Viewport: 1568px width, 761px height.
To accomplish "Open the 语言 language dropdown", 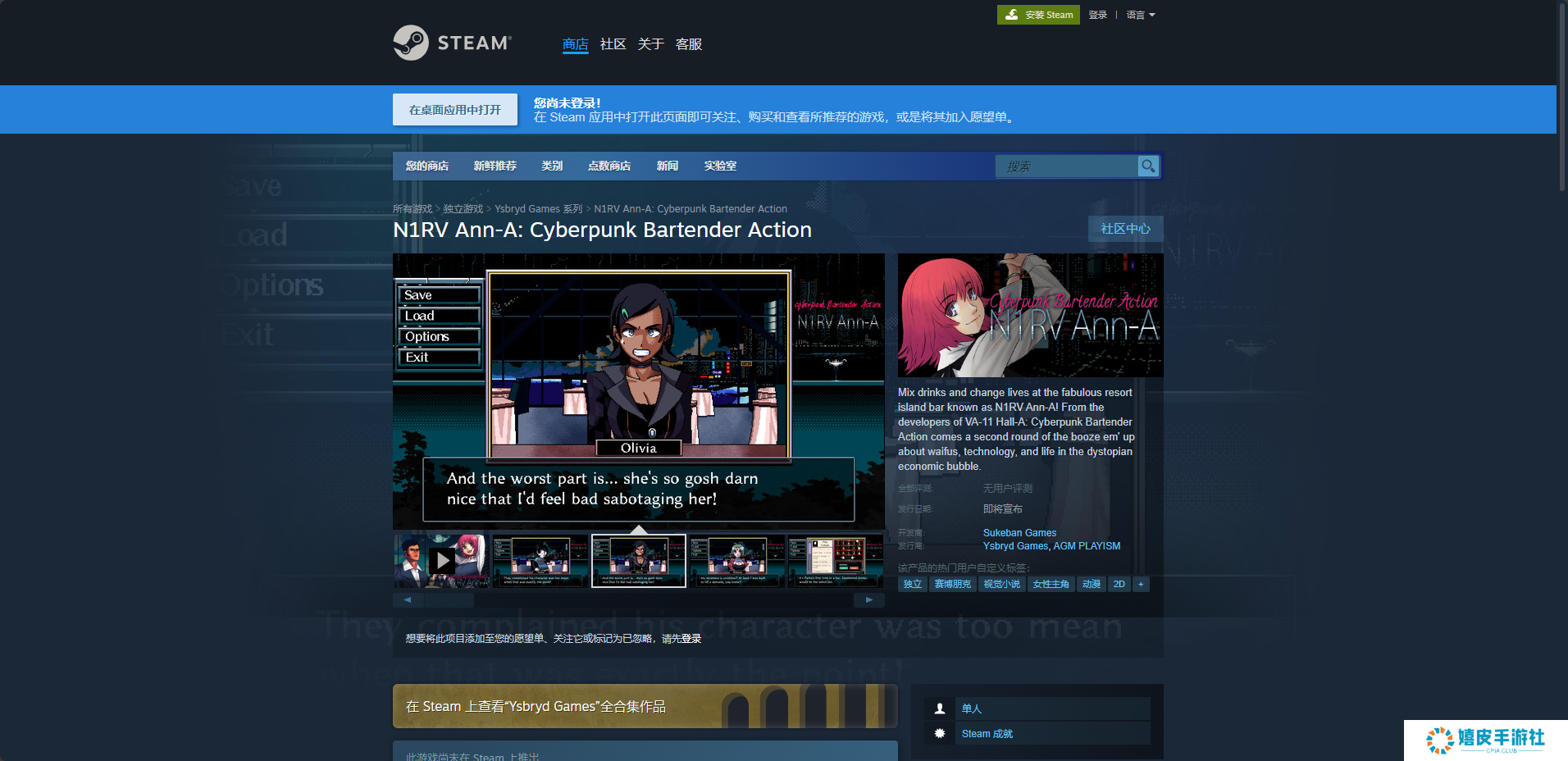I will pos(1140,15).
